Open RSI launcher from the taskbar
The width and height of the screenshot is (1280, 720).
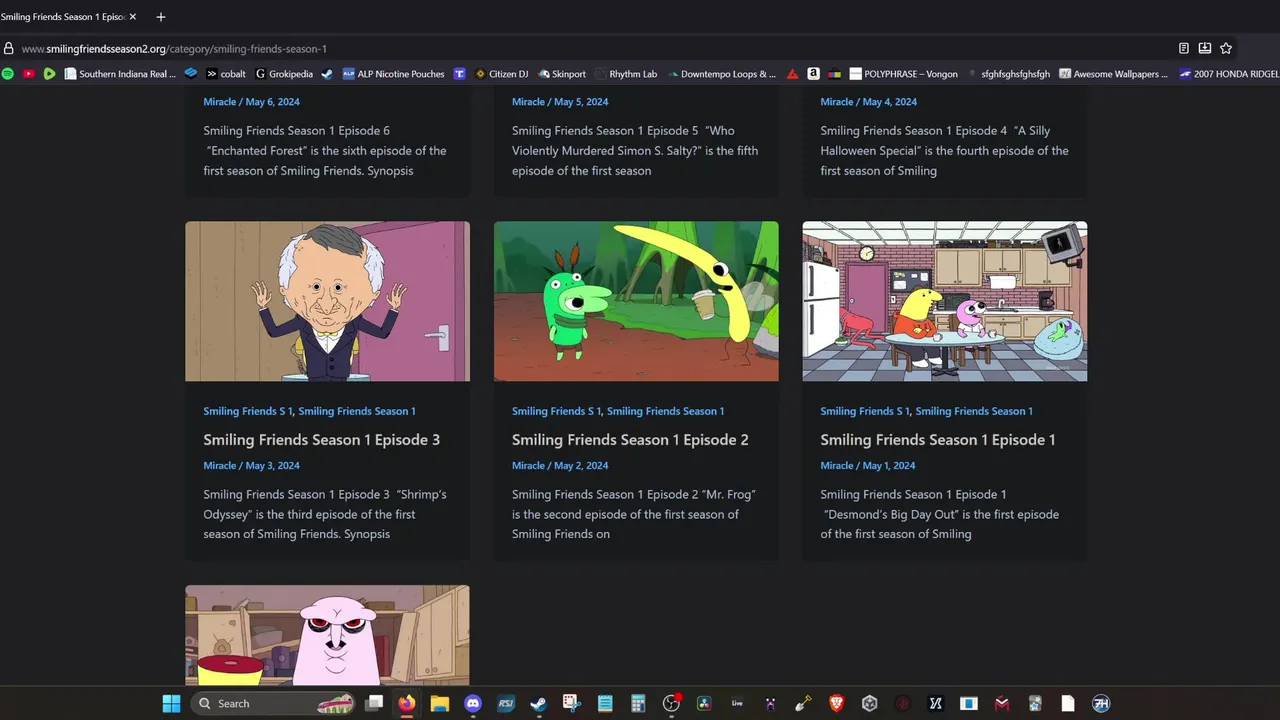coord(506,703)
